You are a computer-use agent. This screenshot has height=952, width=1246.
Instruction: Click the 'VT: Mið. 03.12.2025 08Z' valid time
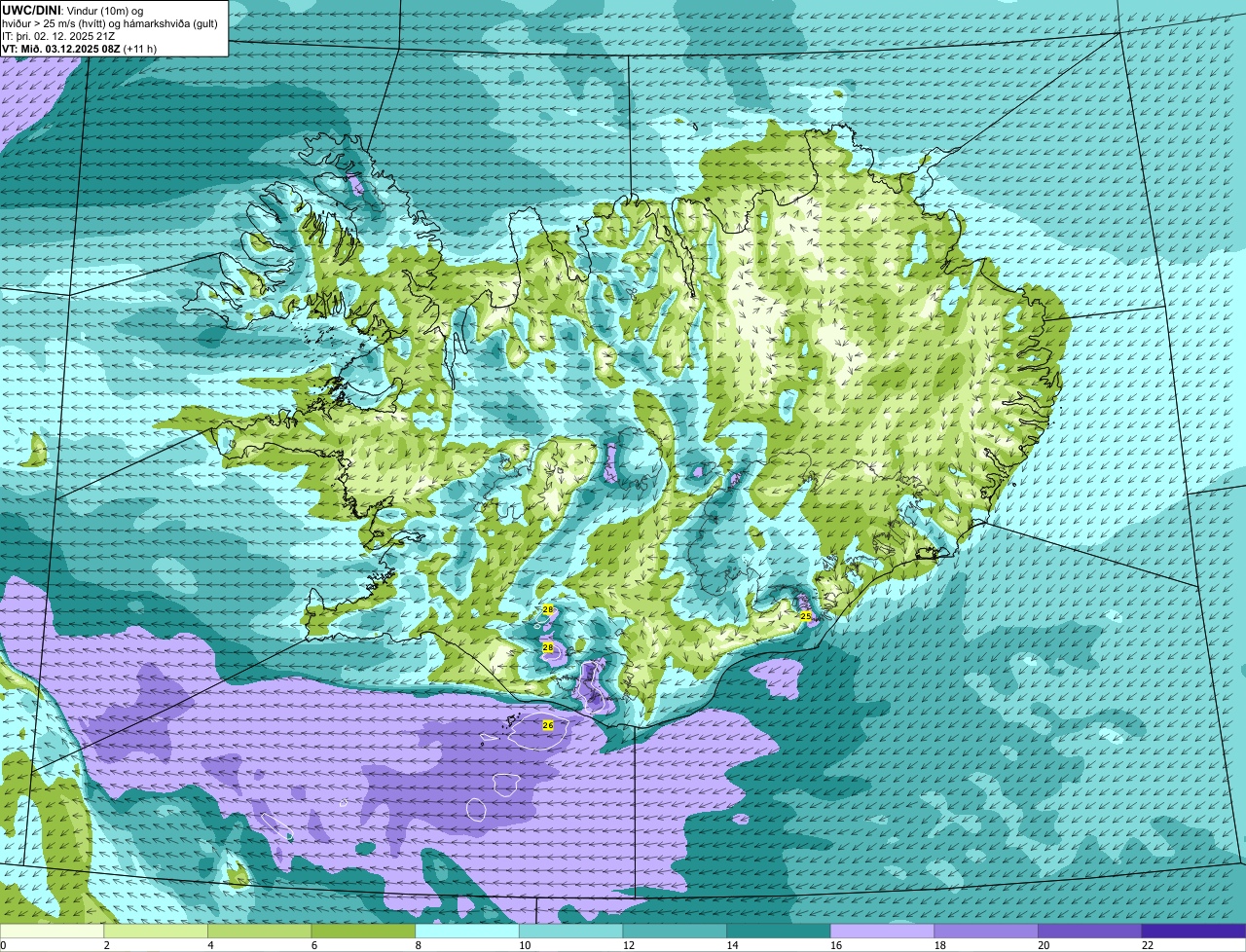tap(60, 48)
